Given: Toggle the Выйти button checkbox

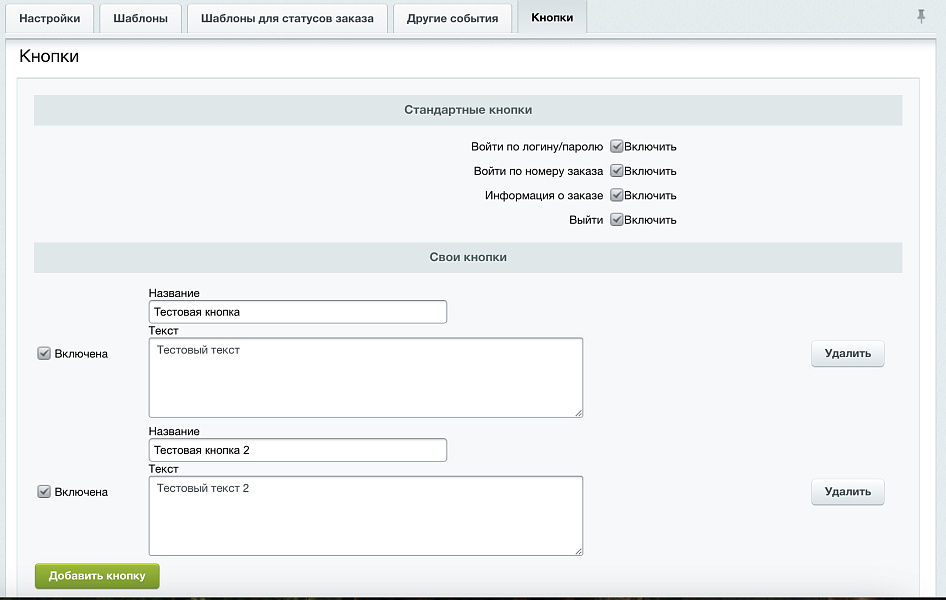Looking at the screenshot, I should click(x=617, y=220).
